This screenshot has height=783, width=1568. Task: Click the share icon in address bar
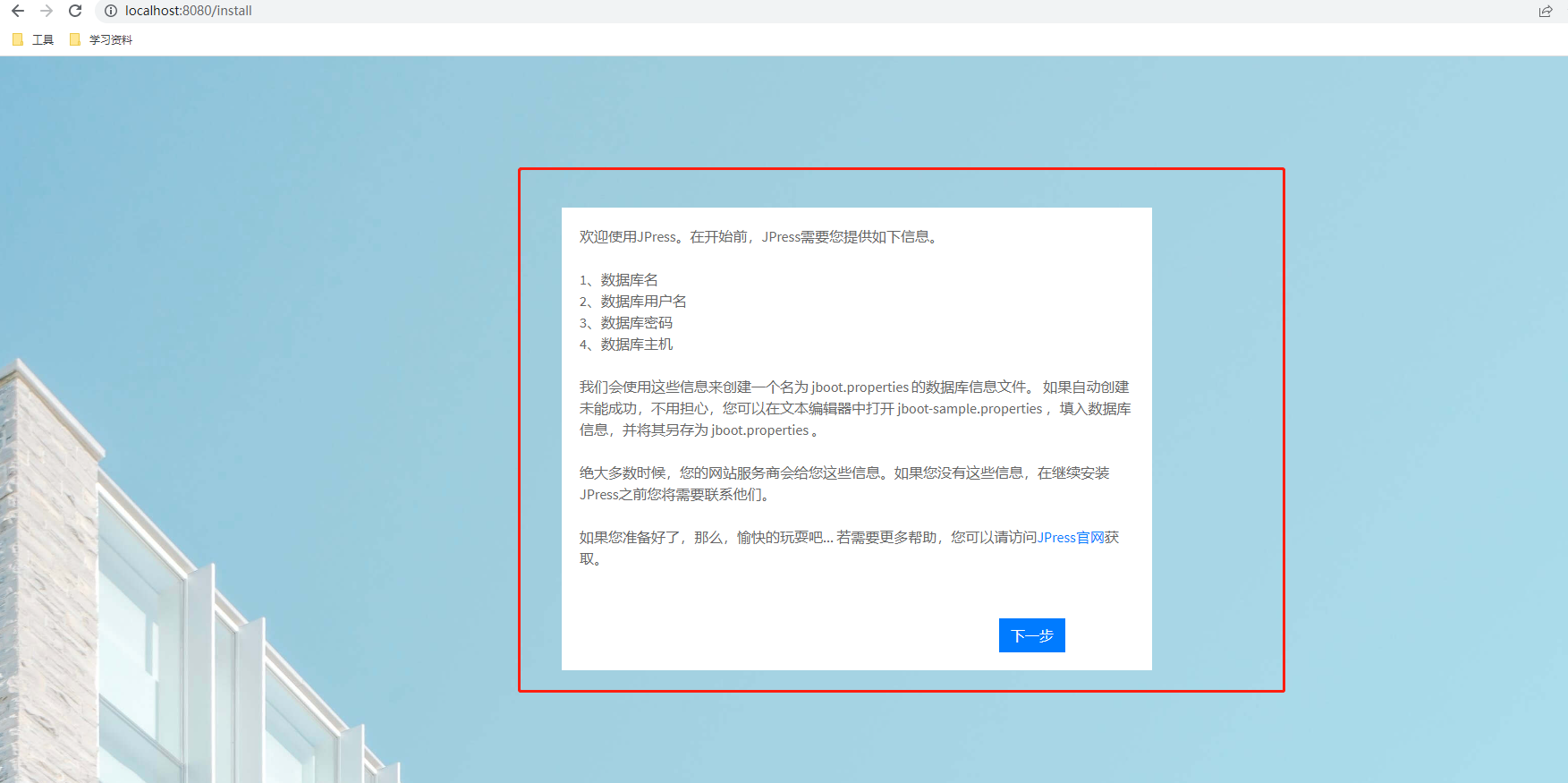[1546, 11]
